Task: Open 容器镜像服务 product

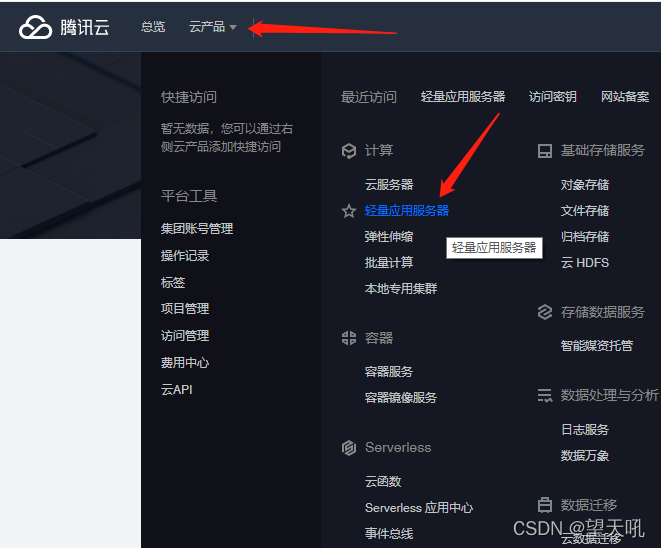Action: (401, 398)
